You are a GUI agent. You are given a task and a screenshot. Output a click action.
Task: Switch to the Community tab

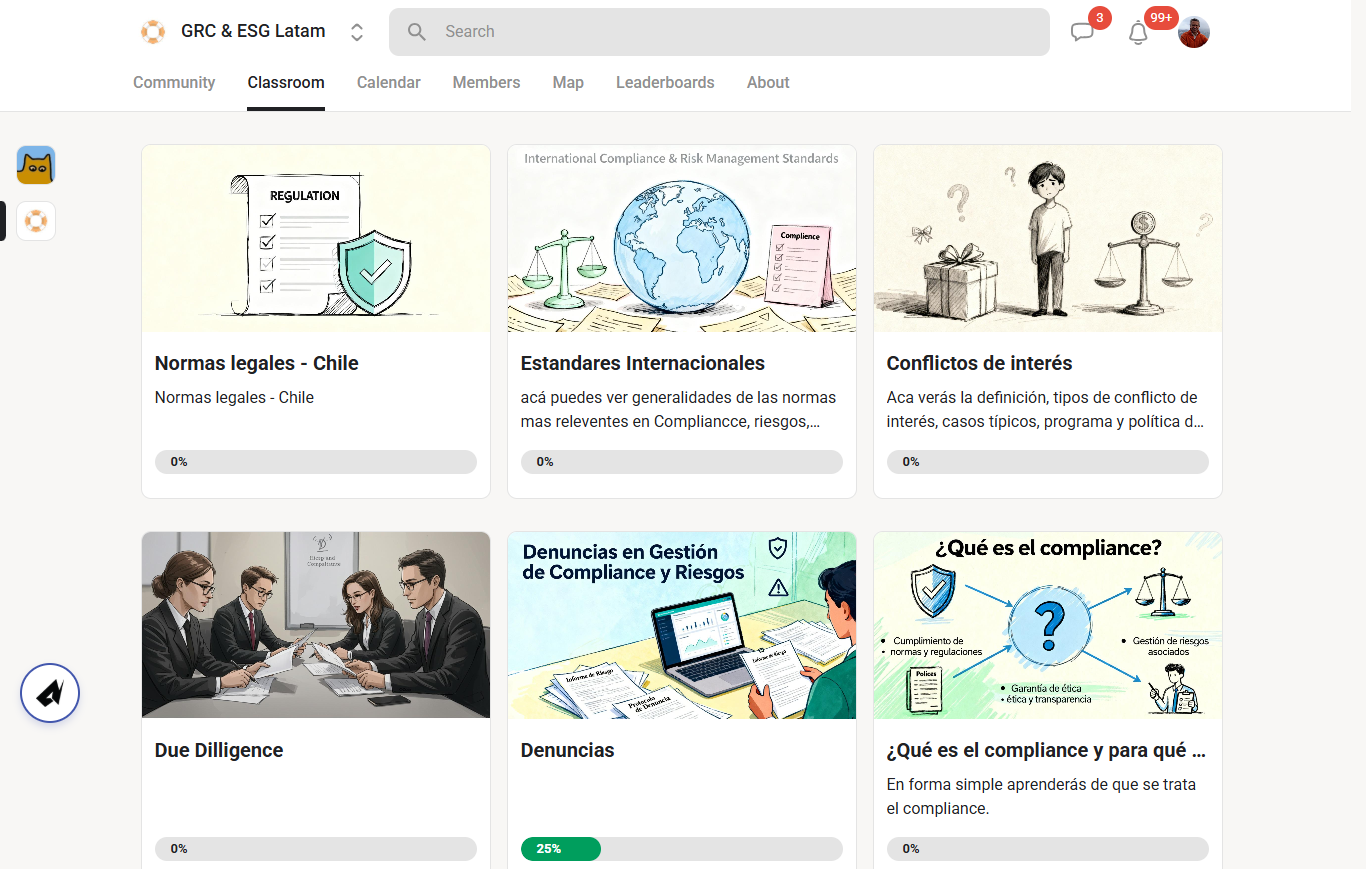coord(174,82)
